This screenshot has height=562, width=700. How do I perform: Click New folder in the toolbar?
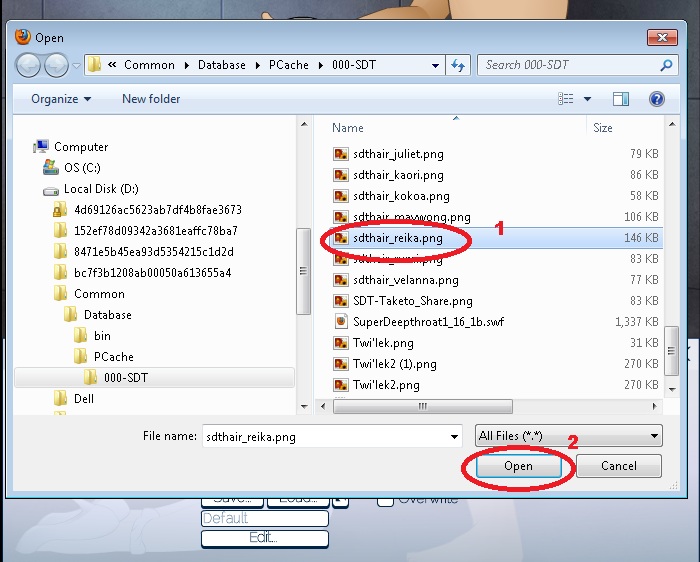tap(151, 99)
